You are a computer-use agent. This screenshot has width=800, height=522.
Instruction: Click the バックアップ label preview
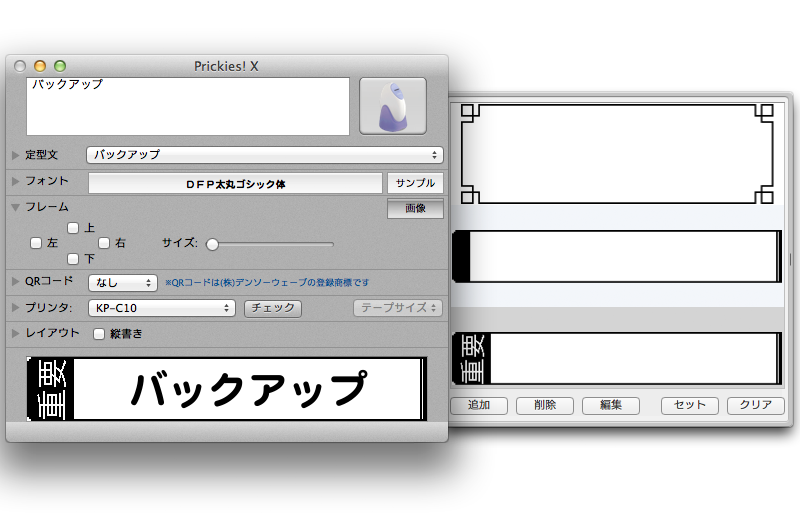pos(227,389)
